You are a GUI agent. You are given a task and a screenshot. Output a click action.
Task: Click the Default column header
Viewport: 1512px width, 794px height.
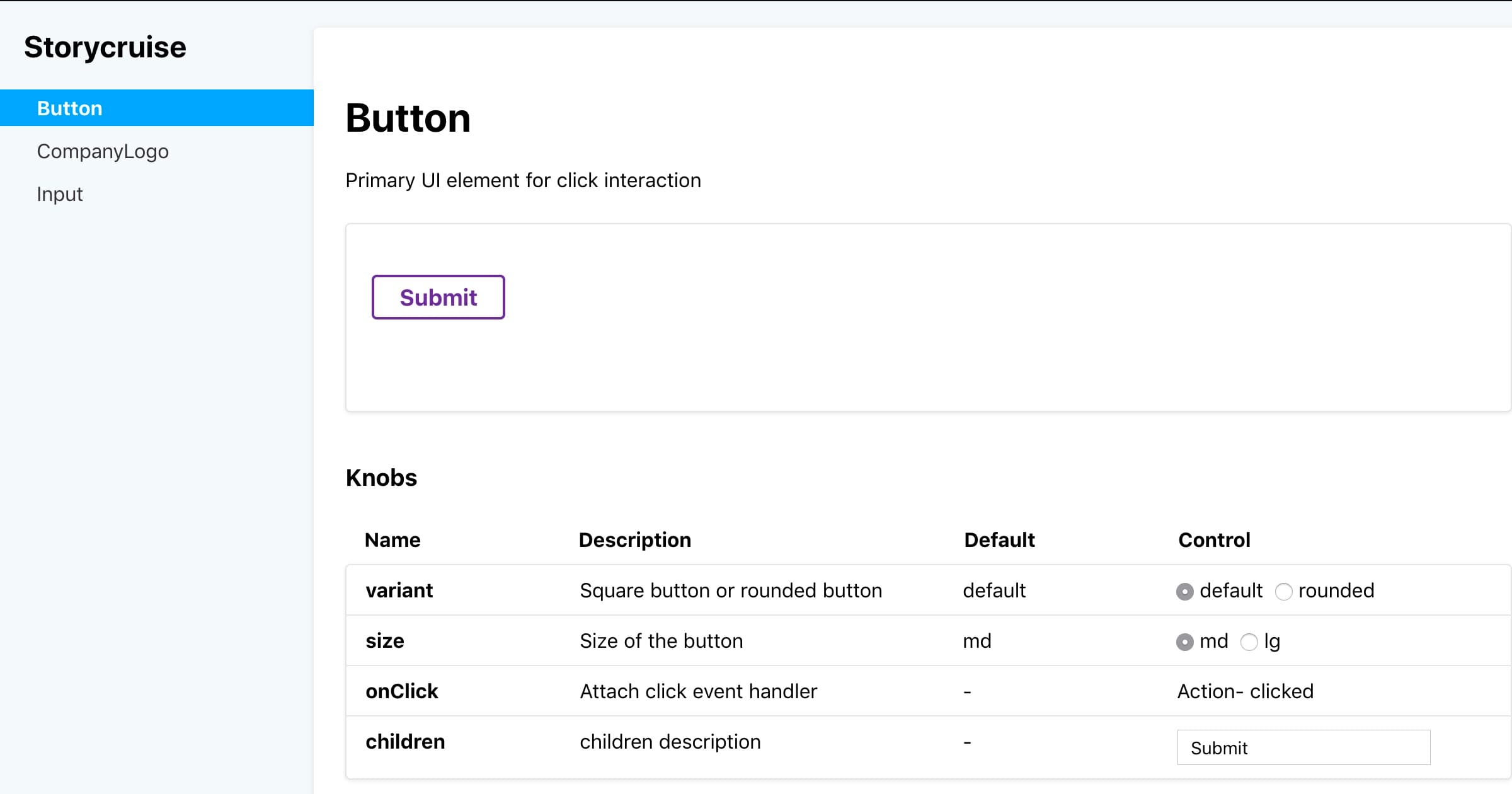coord(999,540)
